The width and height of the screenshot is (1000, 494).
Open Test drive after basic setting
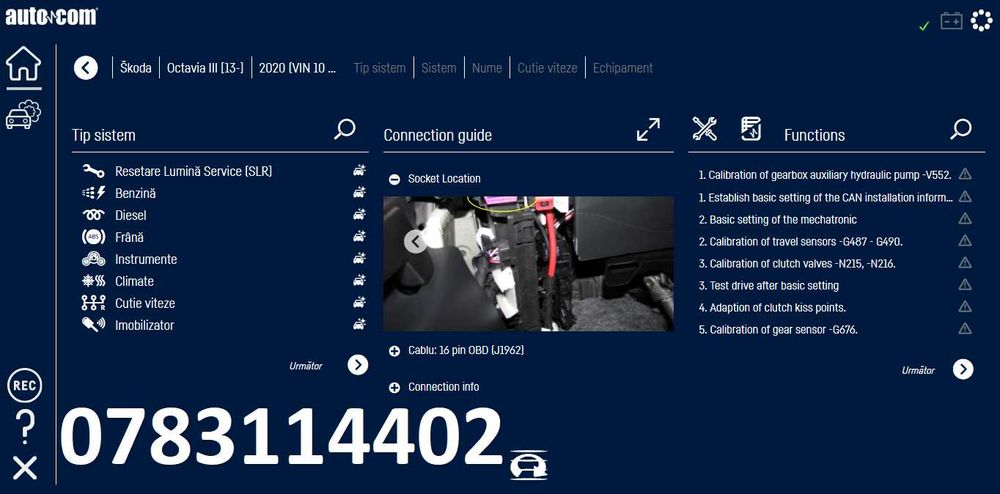coord(768,285)
